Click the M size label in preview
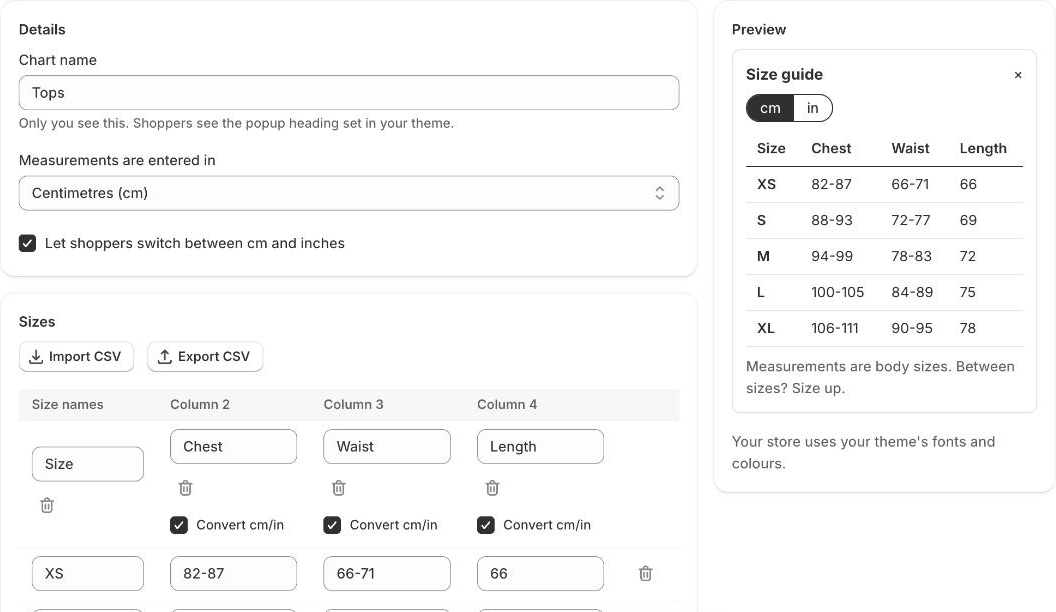The height and width of the screenshot is (612, 1056). point(763,256)
